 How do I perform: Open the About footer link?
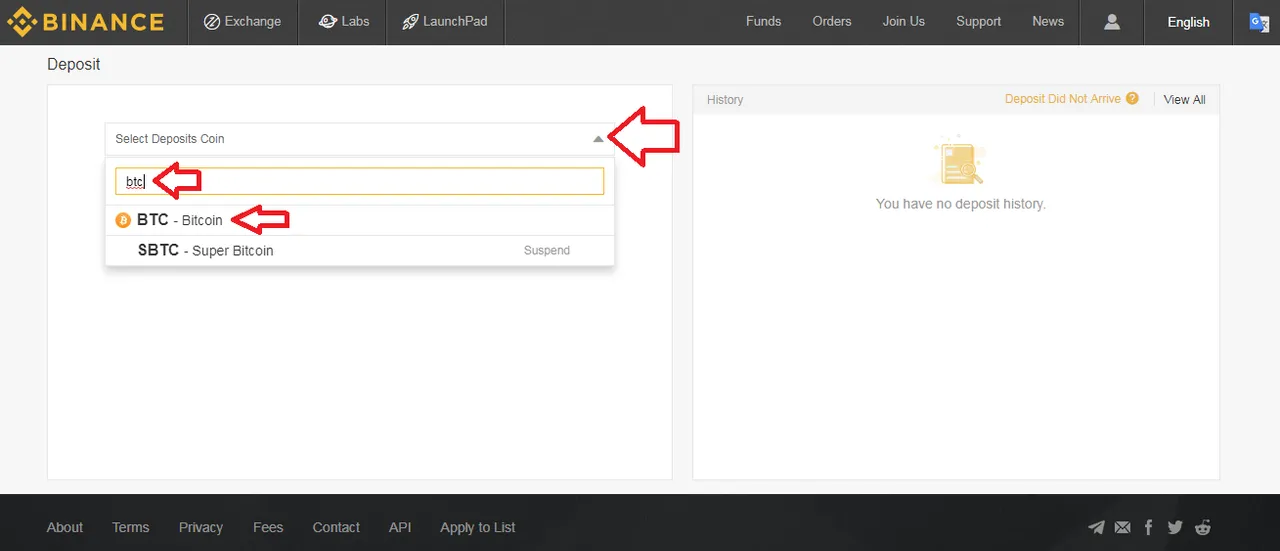65,527
